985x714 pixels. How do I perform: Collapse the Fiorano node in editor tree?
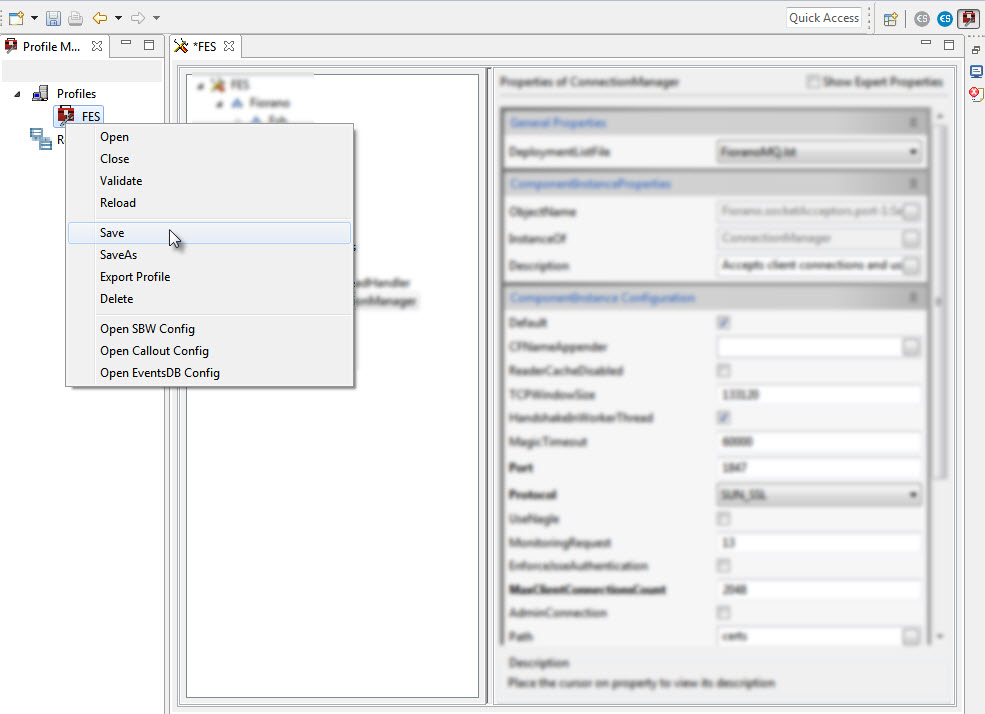tap(219, 104)
